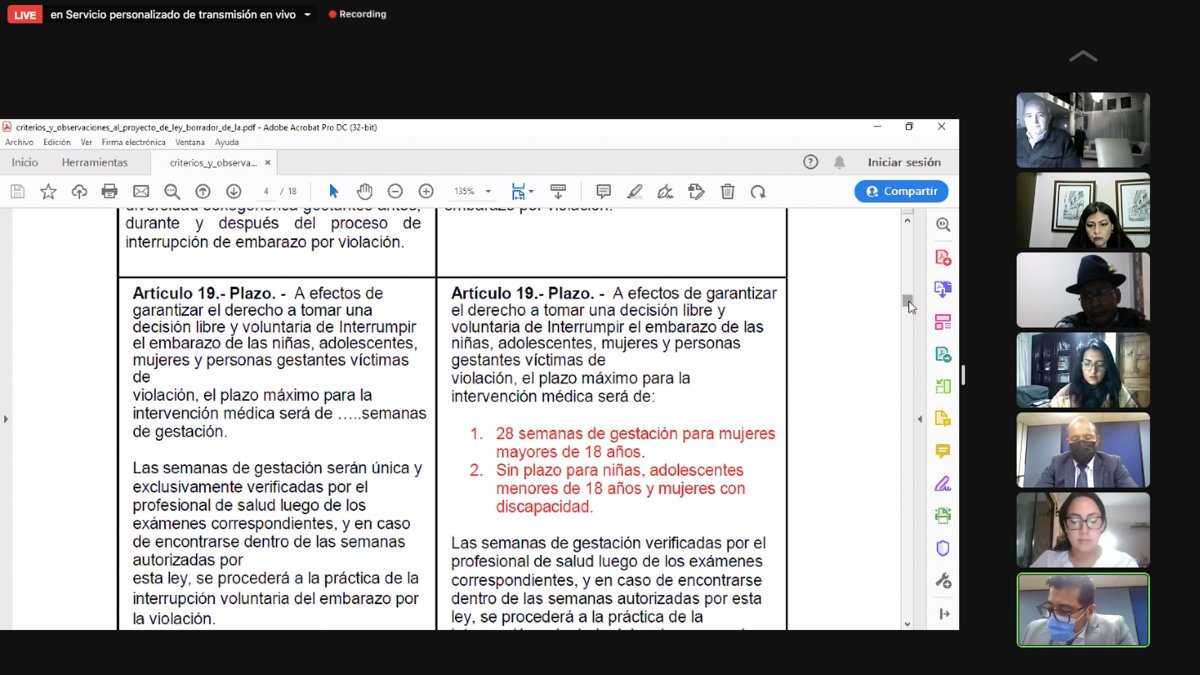Open the Export PDF tool in the right sidebar
1200x675 pixels.
coord(941,289)
